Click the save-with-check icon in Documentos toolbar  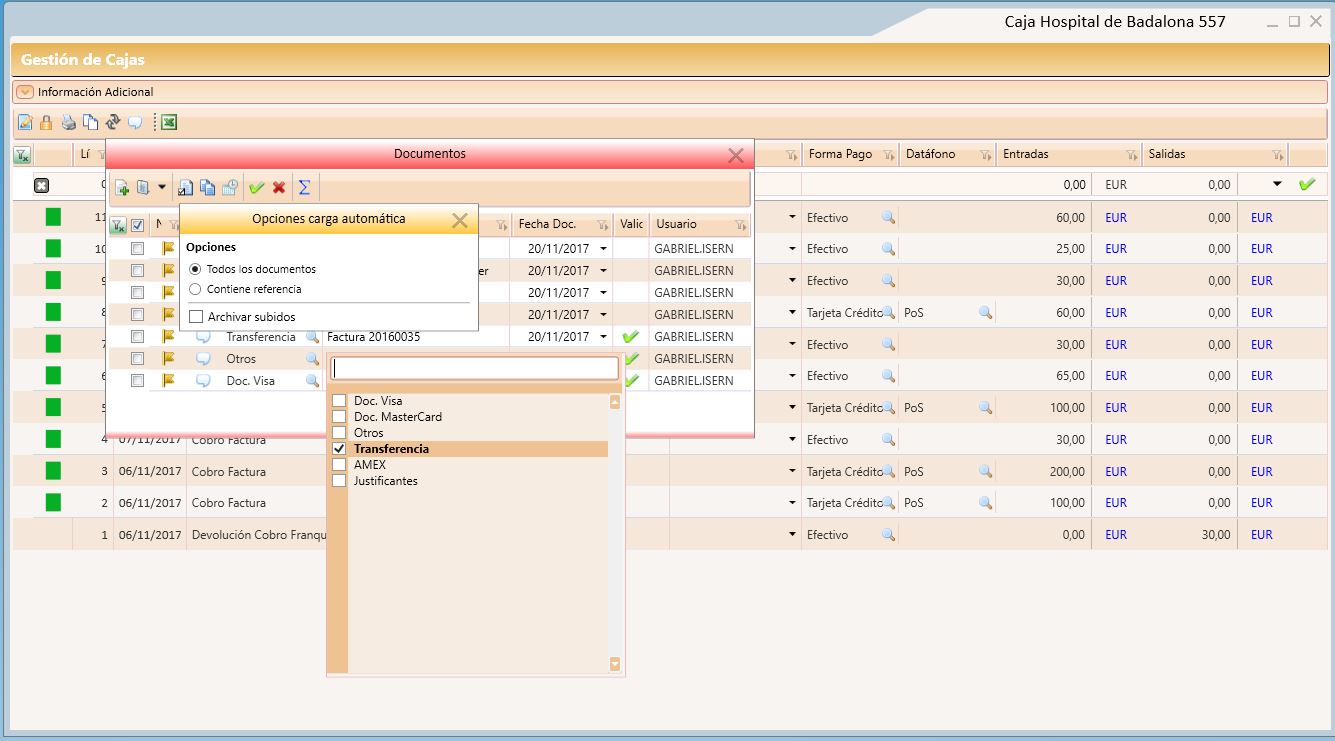click(x=186, y=187)
